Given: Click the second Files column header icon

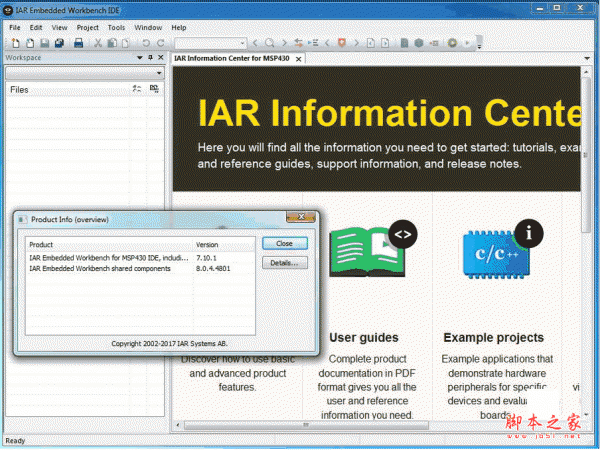Looking at the screenshot, I should (154, 89).
